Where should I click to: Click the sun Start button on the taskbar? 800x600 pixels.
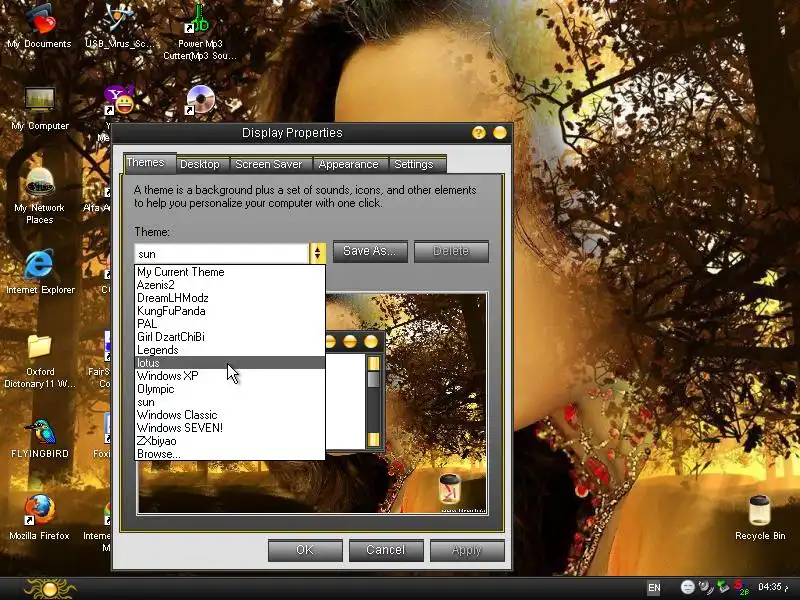(49, 589)
